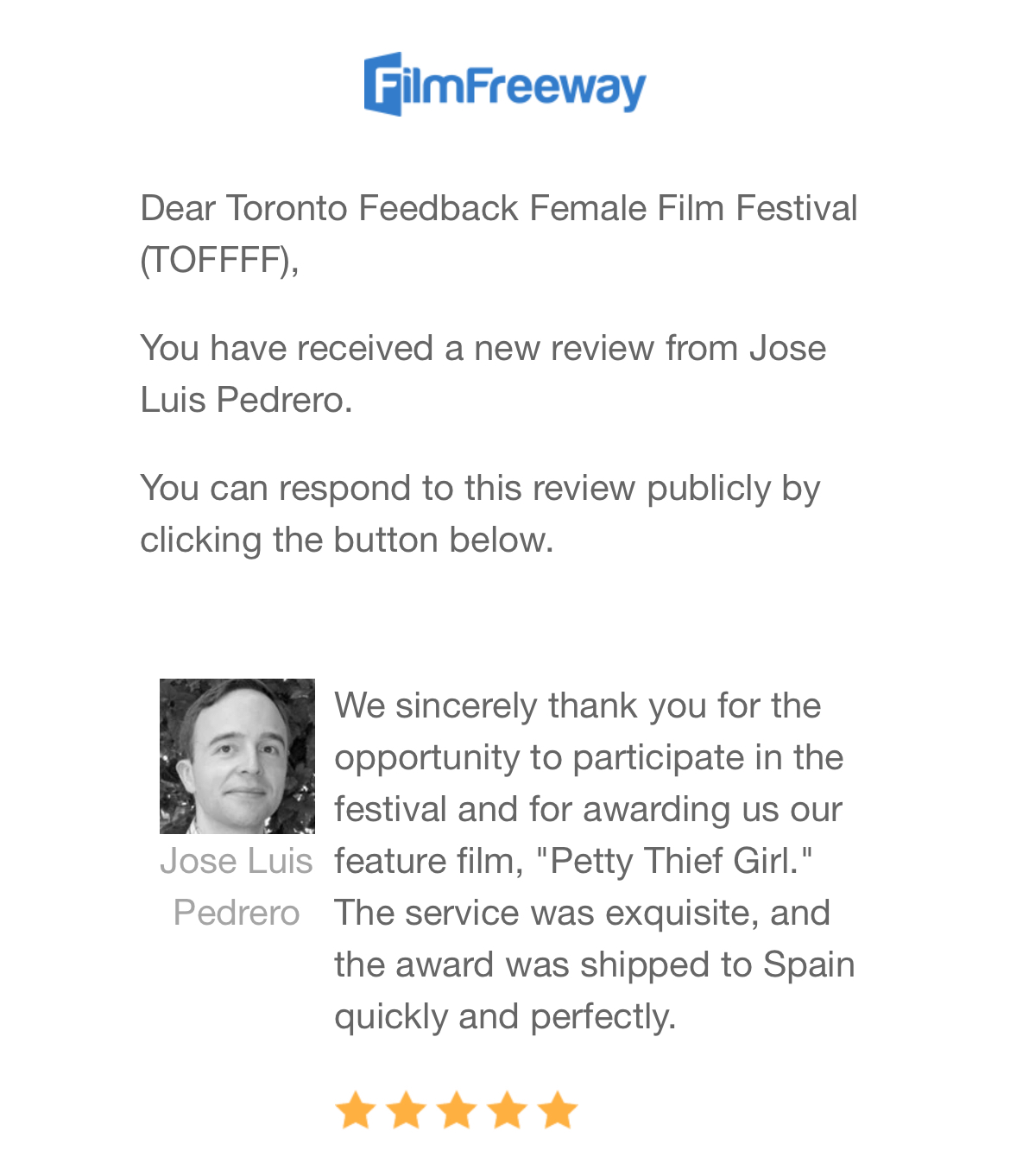Viewport: 1010px width, 1176px height.
Task: Click the reviewer name under the photo
Action: [237, 887]
